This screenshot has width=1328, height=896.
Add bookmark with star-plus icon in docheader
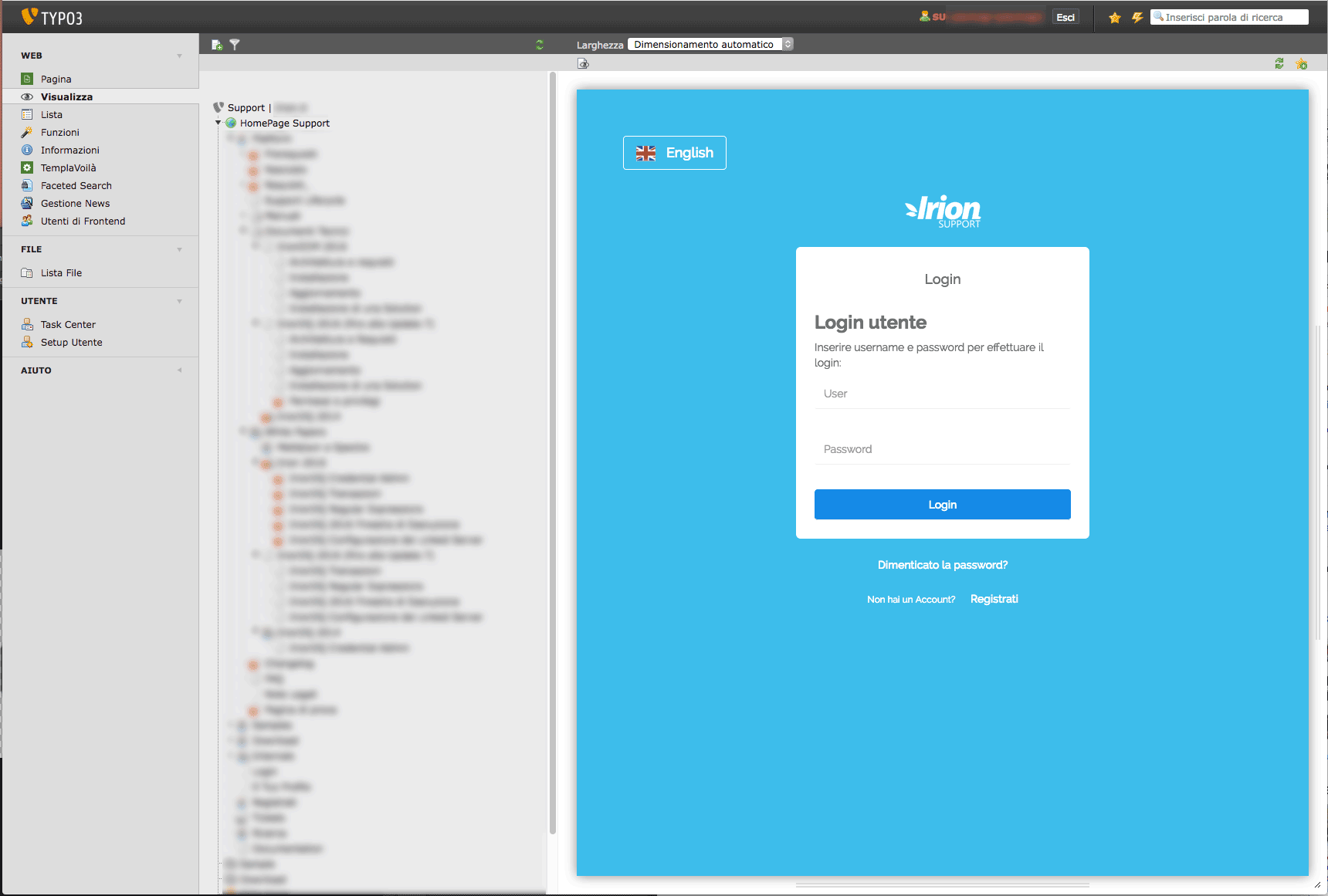(x=1302, y=63)
